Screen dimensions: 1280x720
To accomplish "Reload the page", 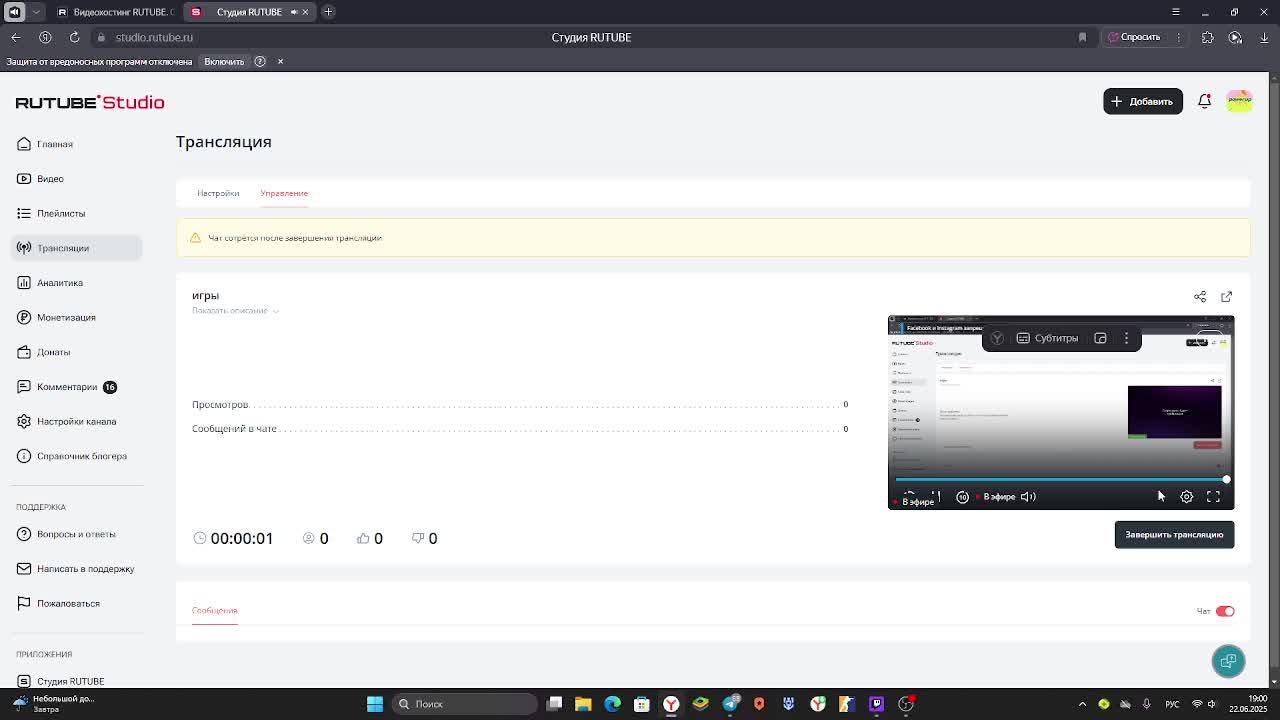I will [x=74, y=37].
